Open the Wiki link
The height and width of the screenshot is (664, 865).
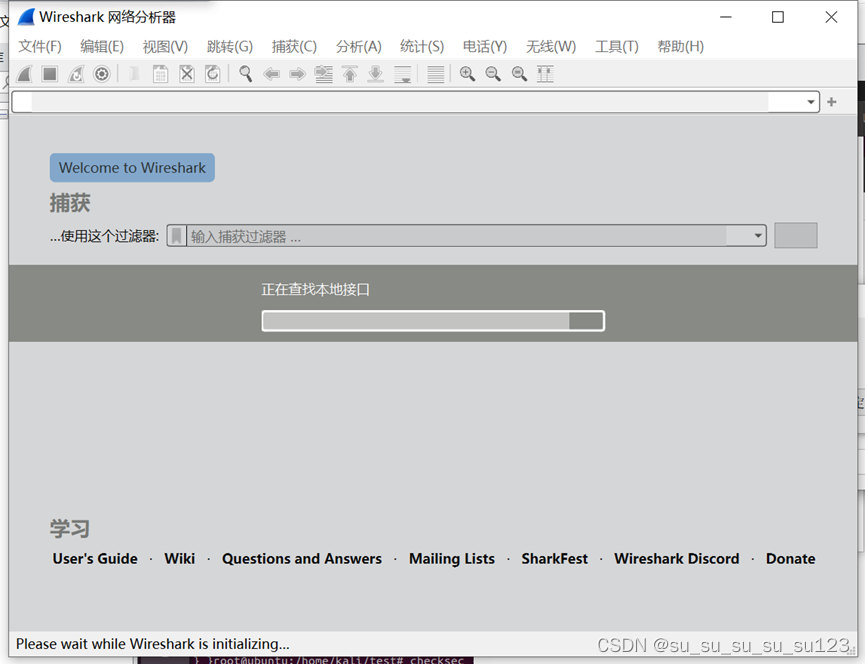coord(180,559)
